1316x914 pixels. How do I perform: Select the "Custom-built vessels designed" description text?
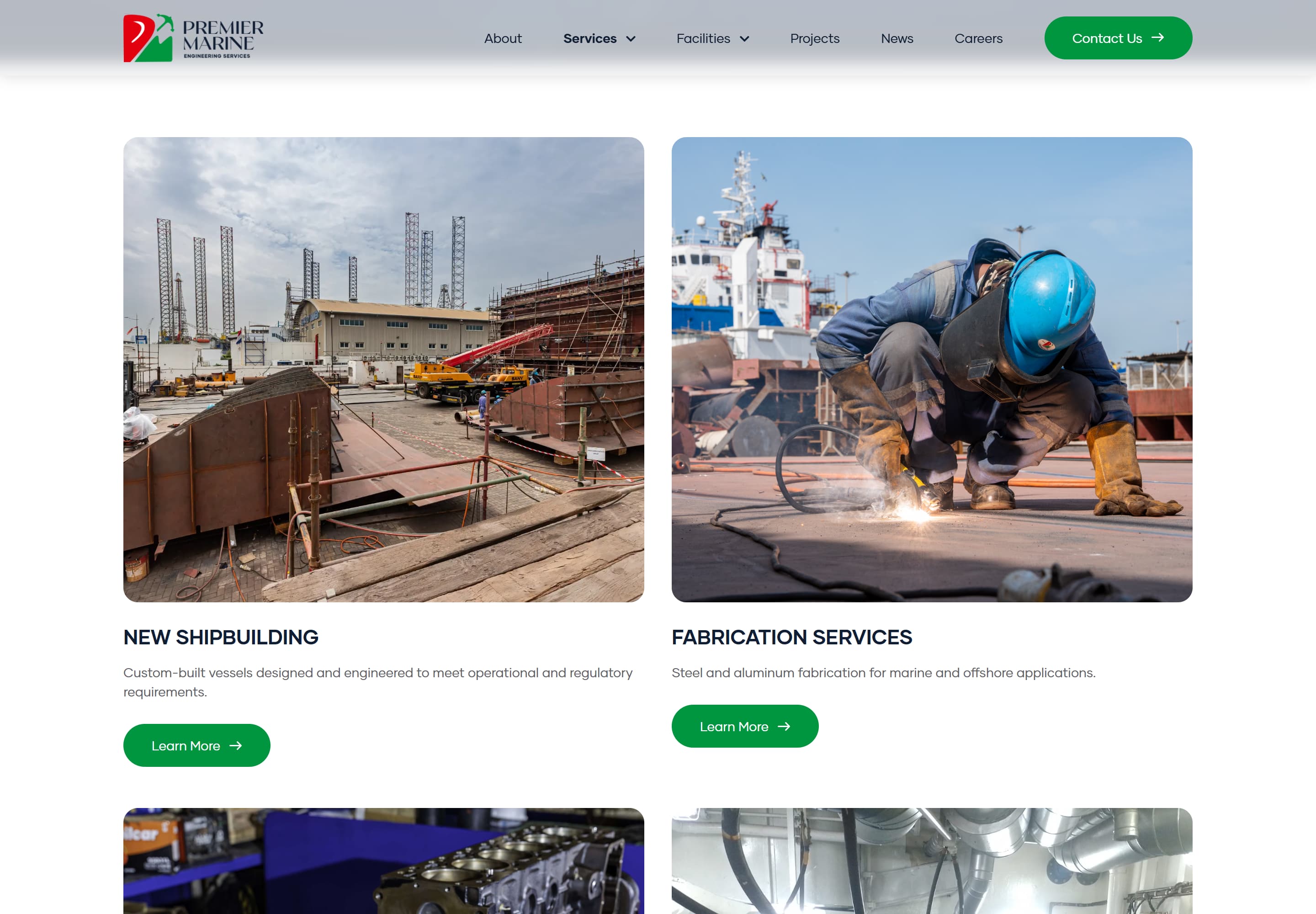pos(378,683)
